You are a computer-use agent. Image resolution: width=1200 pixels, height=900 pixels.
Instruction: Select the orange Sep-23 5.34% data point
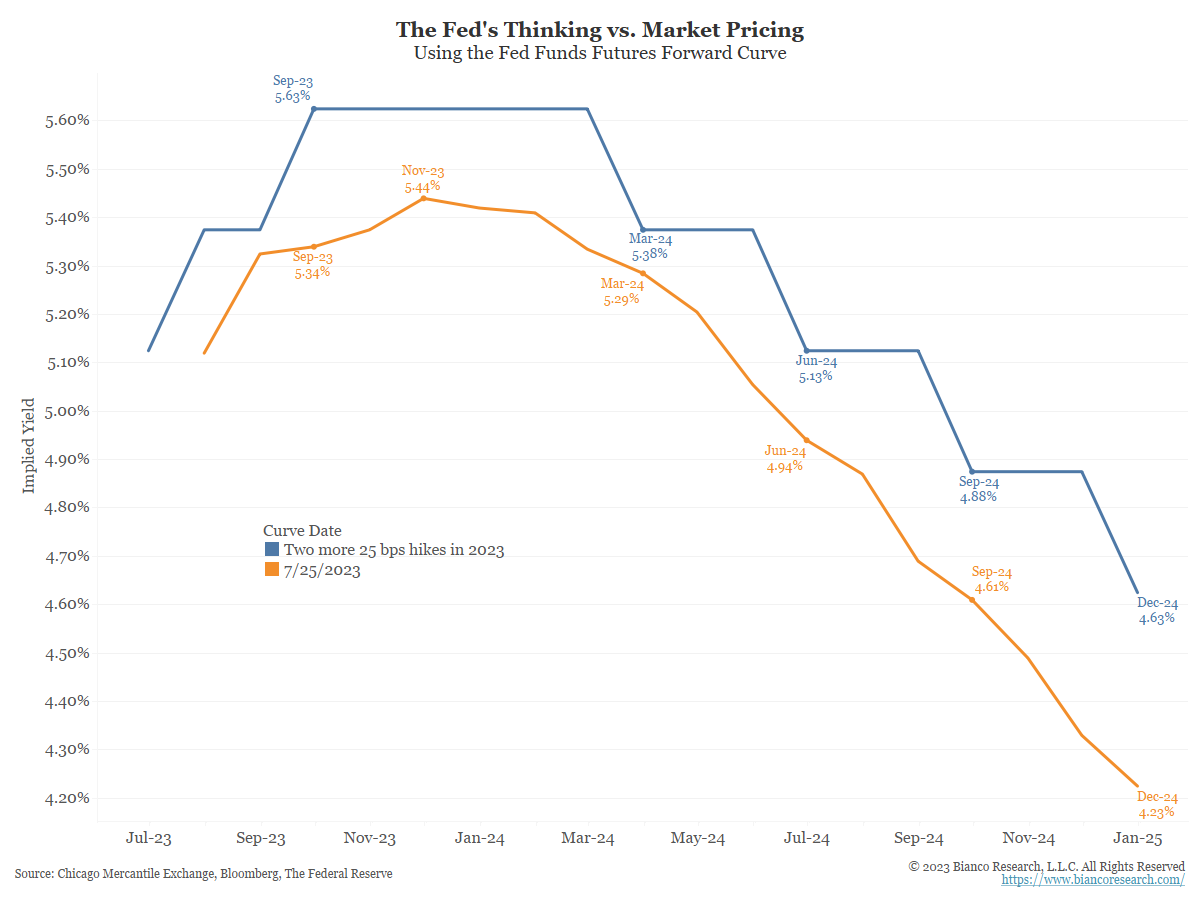[x=314, y=246]
